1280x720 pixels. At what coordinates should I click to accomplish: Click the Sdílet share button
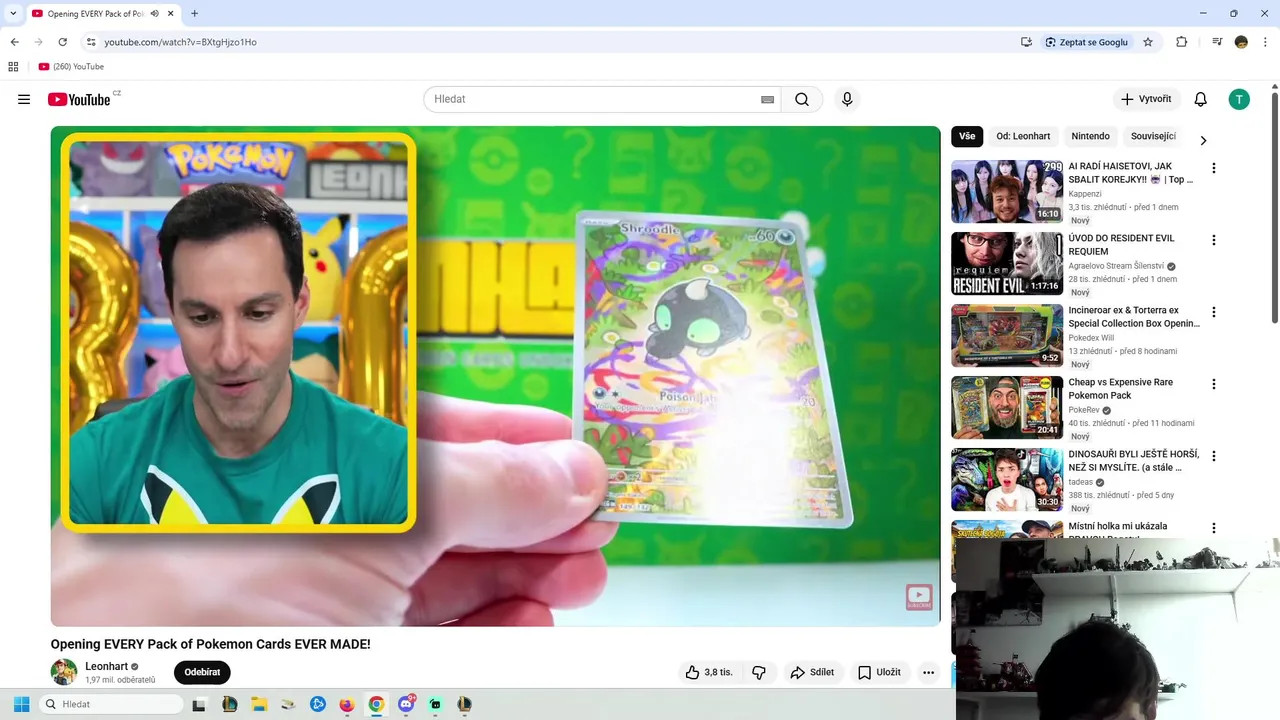click(812, 672)
